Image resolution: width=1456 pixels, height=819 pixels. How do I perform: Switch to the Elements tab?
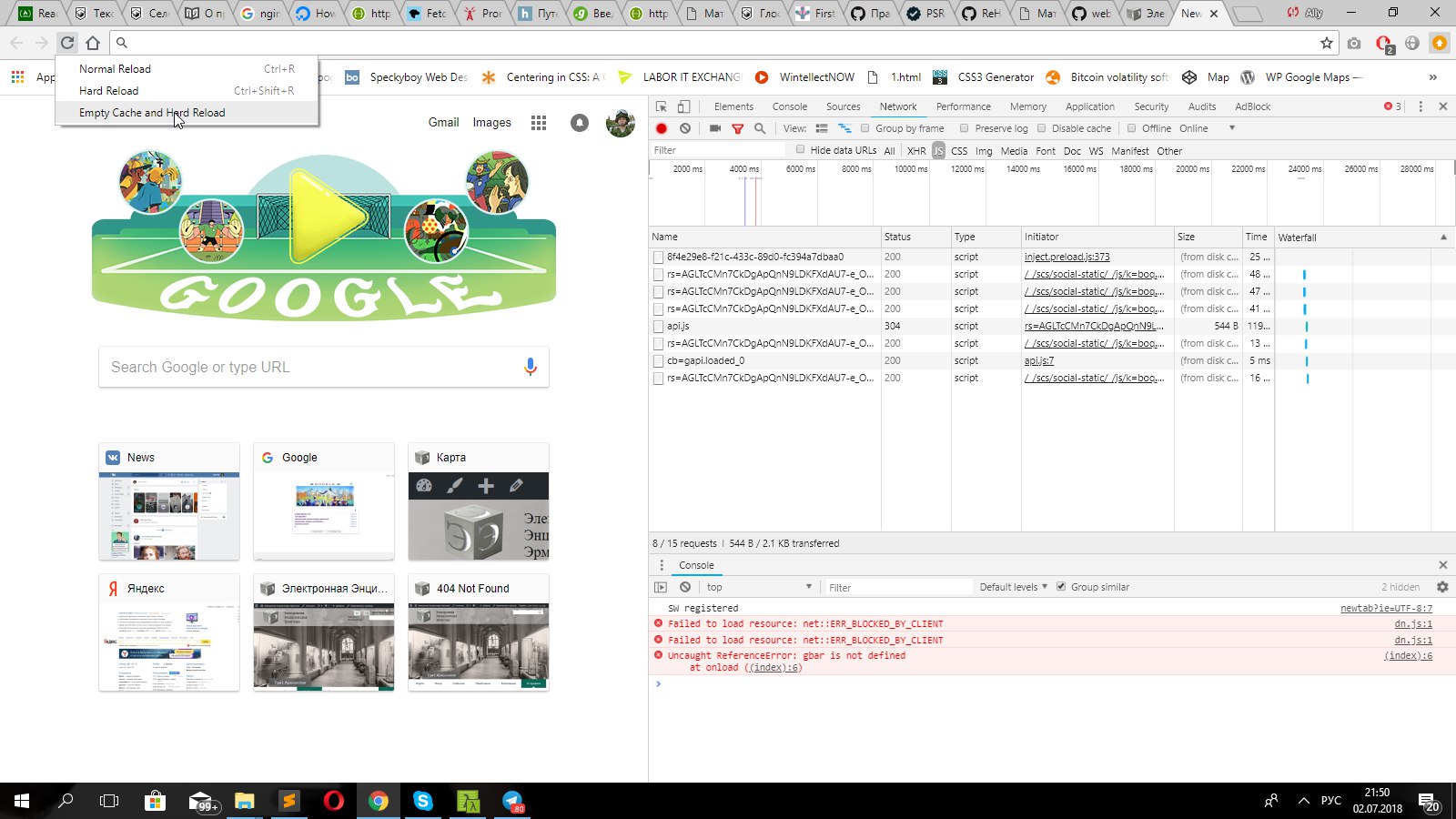733,106
